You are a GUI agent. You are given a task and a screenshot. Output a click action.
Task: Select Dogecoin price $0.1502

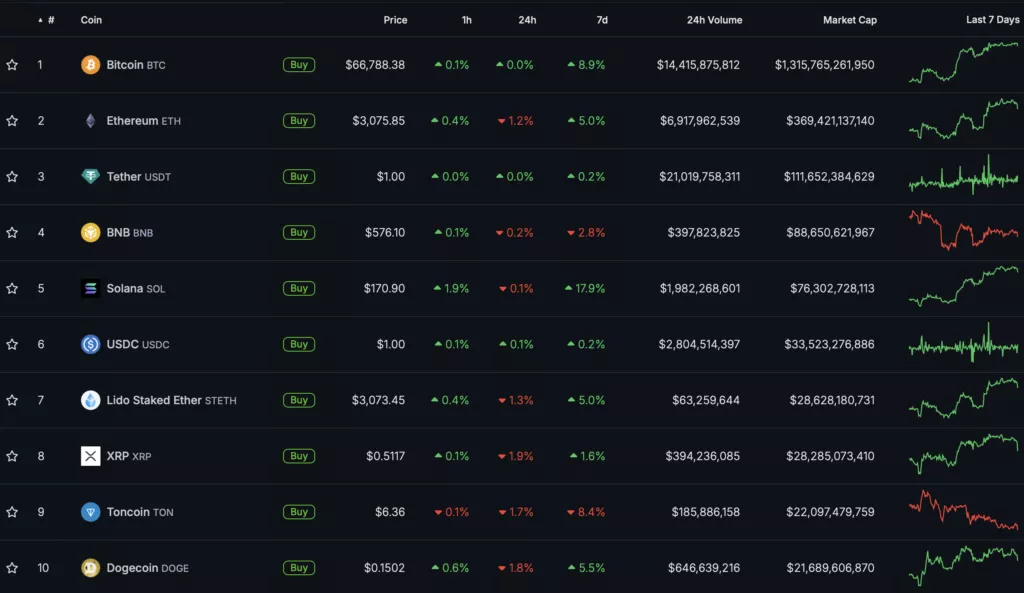(x=385, y=568)
